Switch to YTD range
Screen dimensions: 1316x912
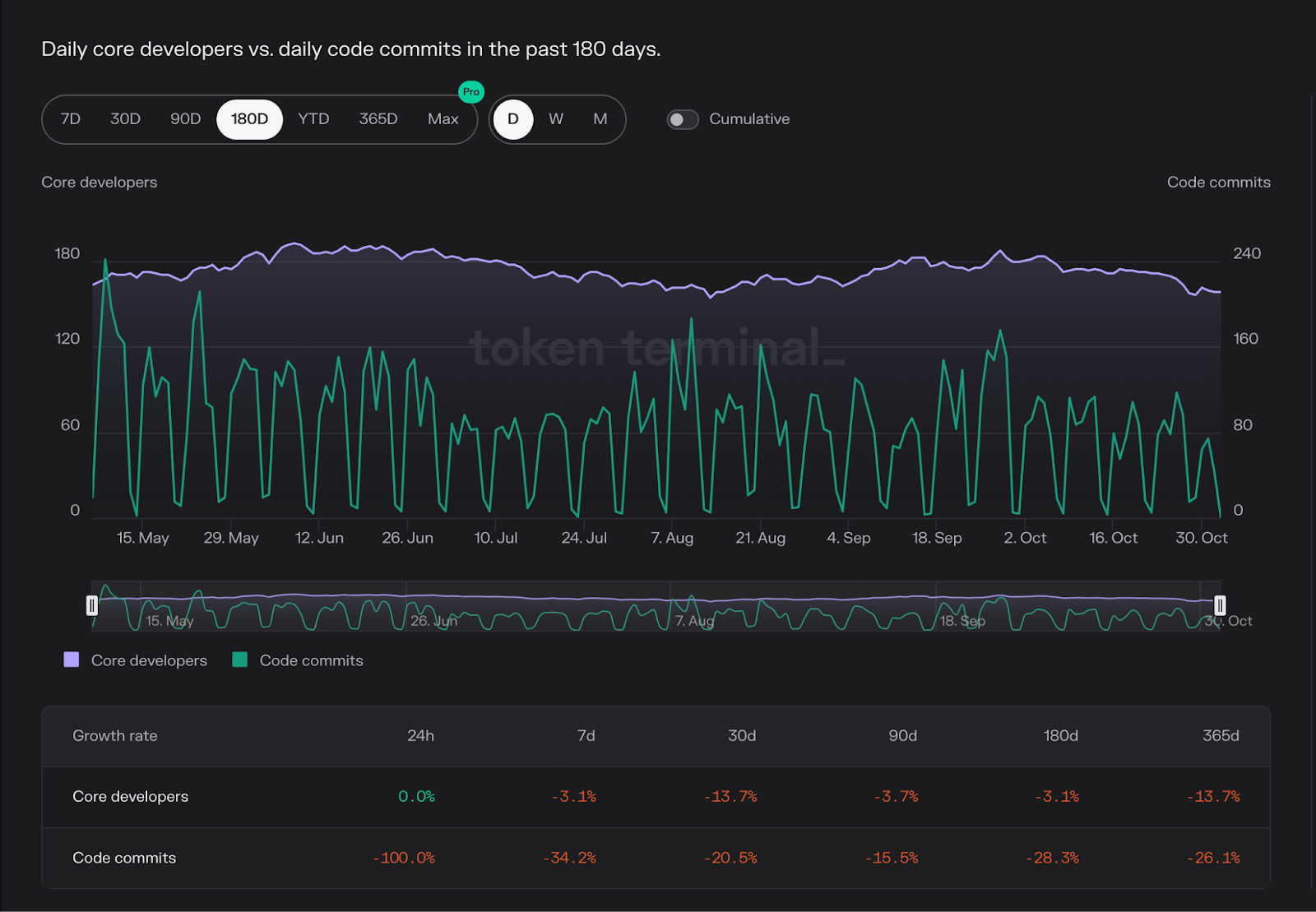coord(313,119)
